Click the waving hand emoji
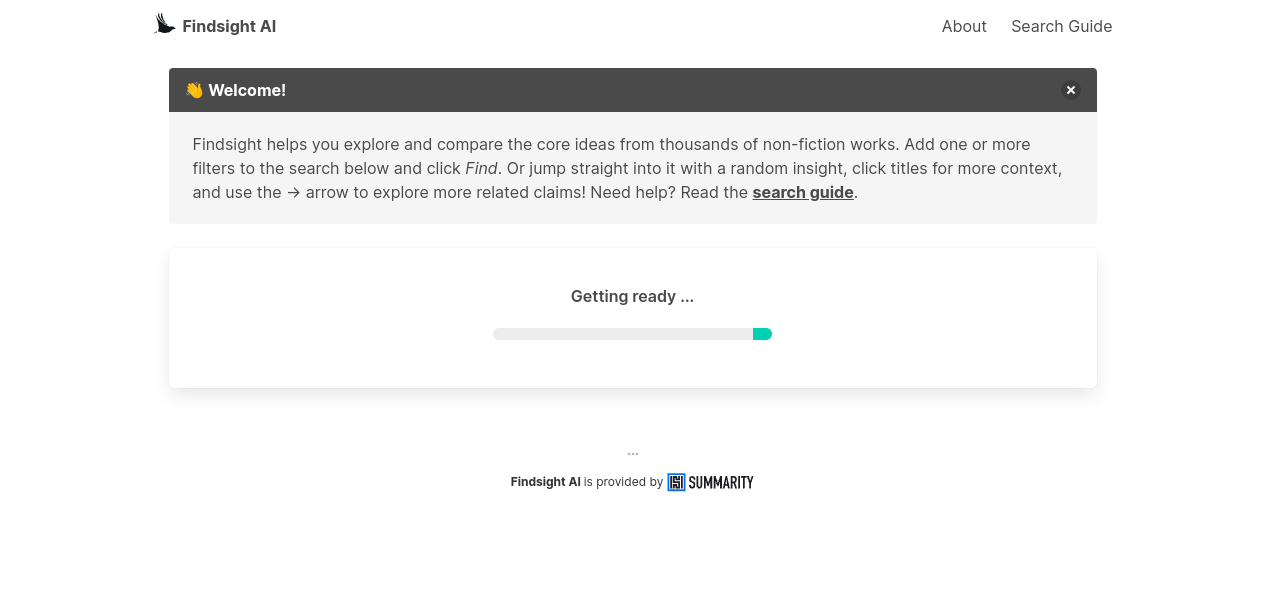The image size is (1280, 600). (194, 90)
